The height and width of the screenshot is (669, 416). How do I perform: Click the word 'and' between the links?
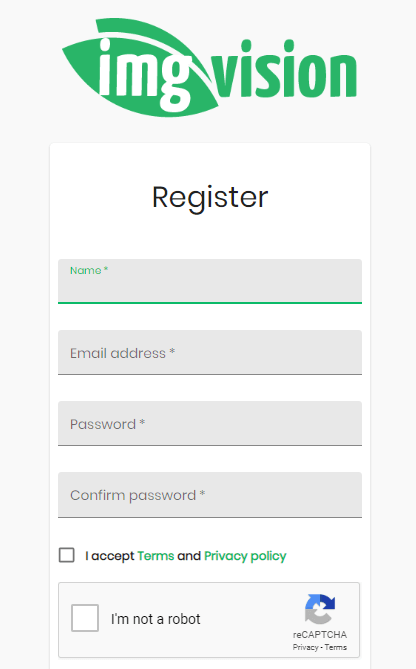189,556
